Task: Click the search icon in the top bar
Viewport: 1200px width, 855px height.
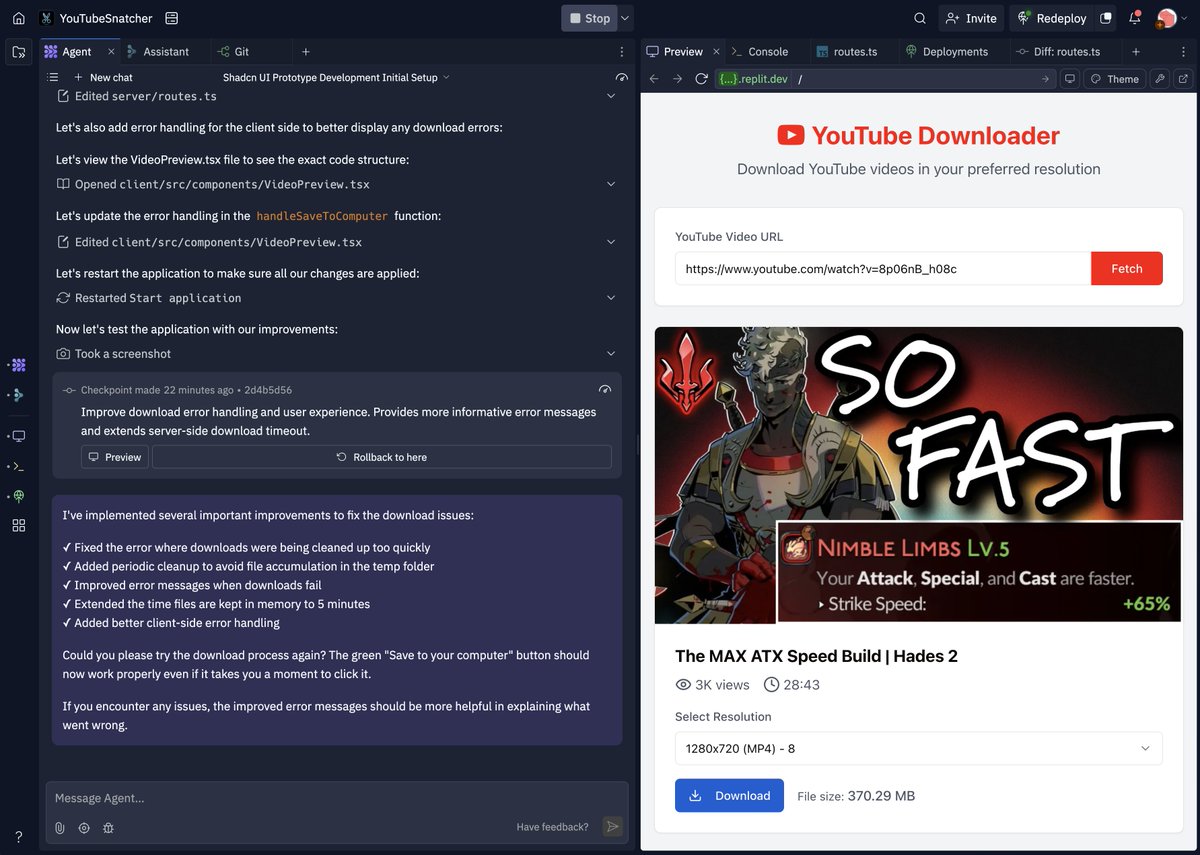Action: [x=918, y=17]
